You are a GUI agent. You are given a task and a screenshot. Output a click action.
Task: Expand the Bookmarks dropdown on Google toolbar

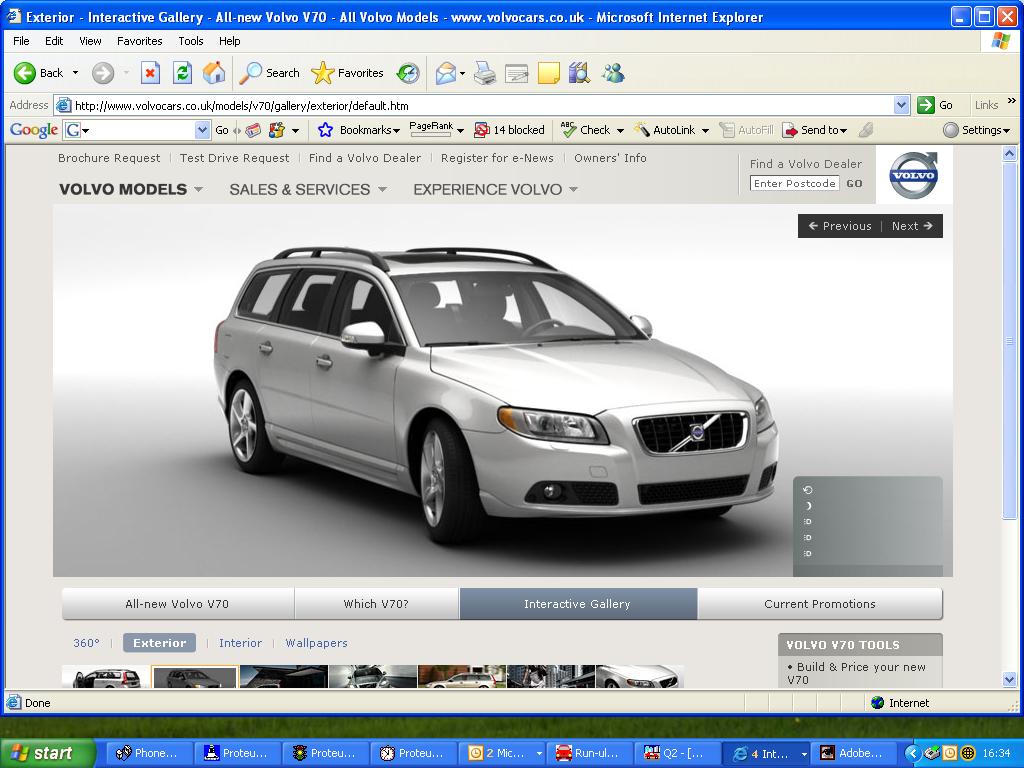click(x=396, y=131)
